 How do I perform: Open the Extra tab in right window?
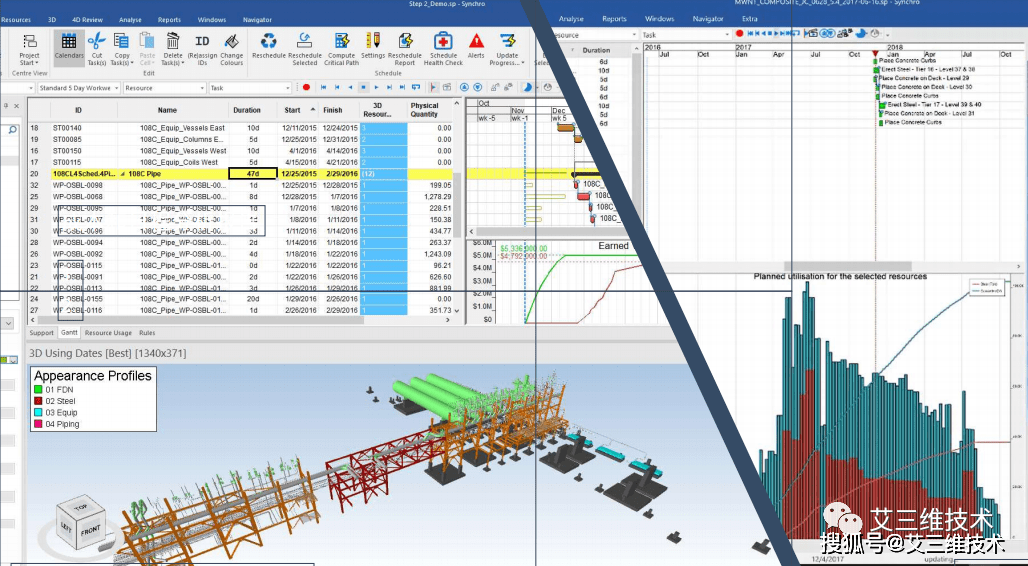click(x=750, y=19)
